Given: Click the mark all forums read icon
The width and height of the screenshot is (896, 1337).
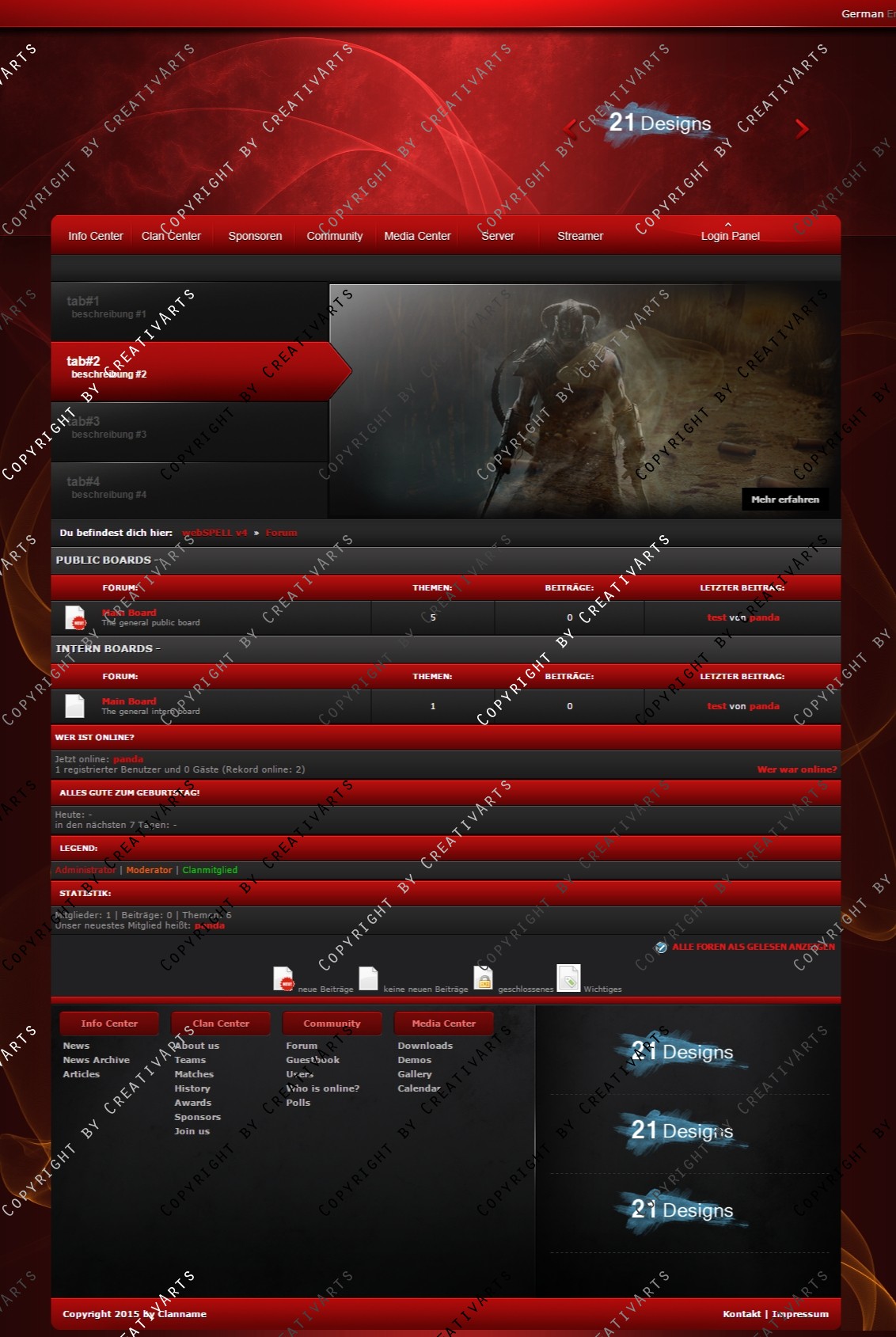Looking at the screenshot, I should tap(661, 947).
